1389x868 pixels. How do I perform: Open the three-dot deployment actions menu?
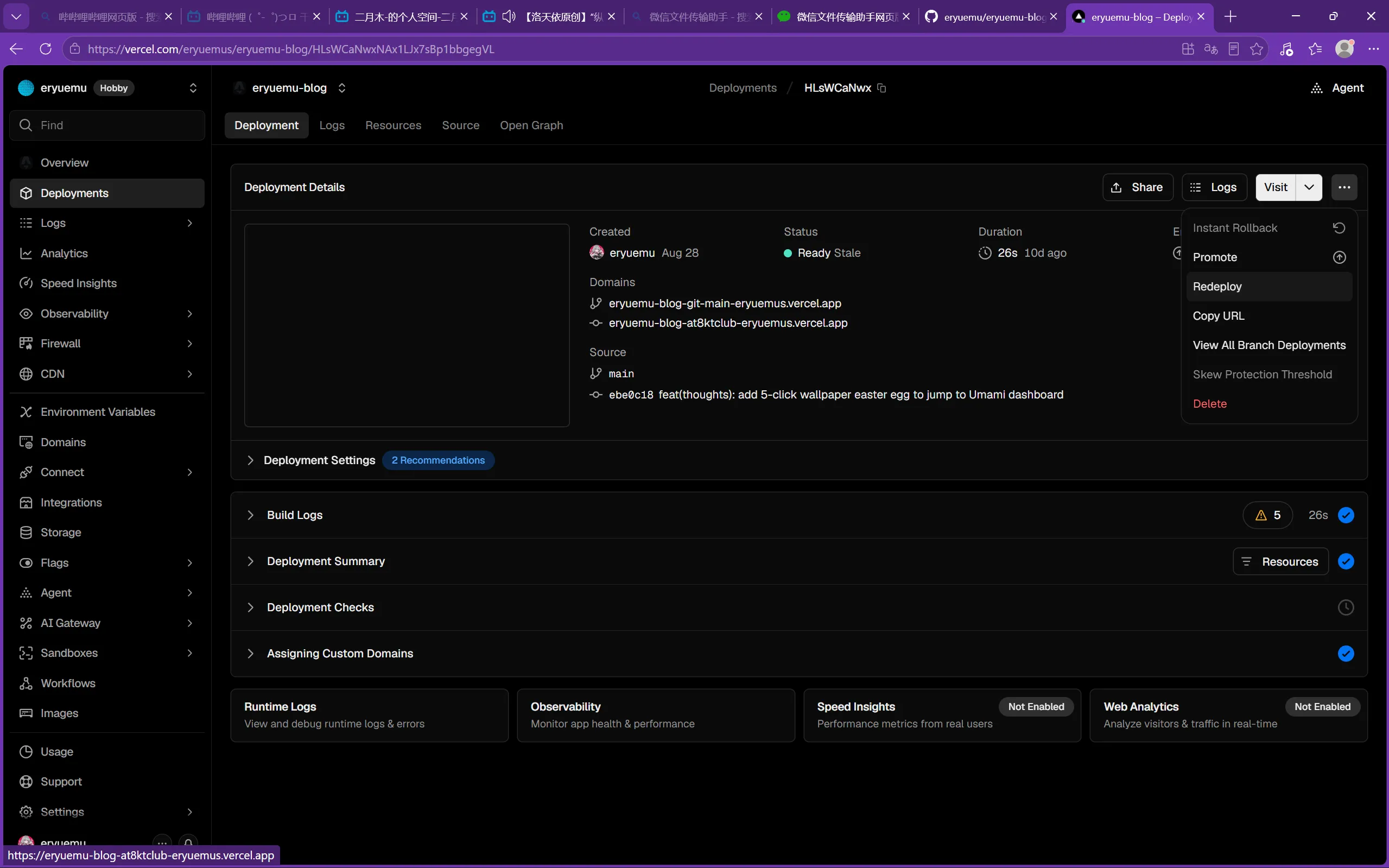tap(1344, 187)
